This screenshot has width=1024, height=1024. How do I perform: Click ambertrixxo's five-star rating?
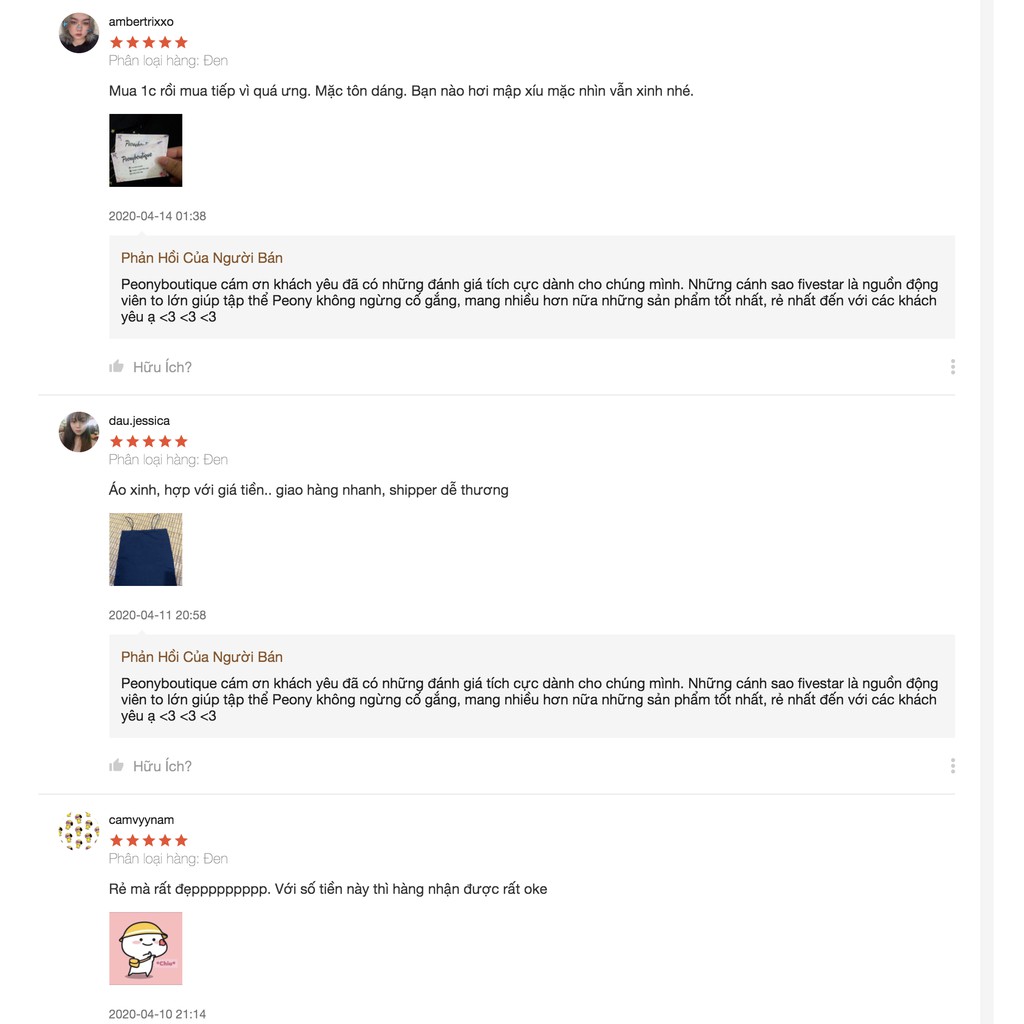pyautogui.click(x=148, y=42)
